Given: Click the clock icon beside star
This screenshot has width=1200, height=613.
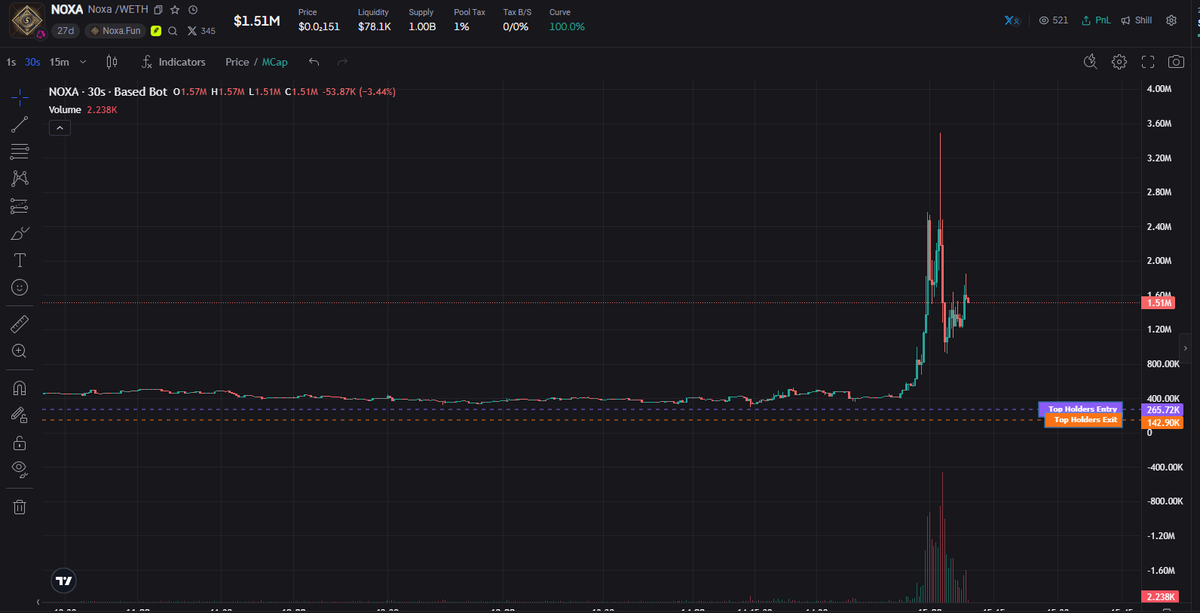Looking at the screenshot, I should point(192,9).
